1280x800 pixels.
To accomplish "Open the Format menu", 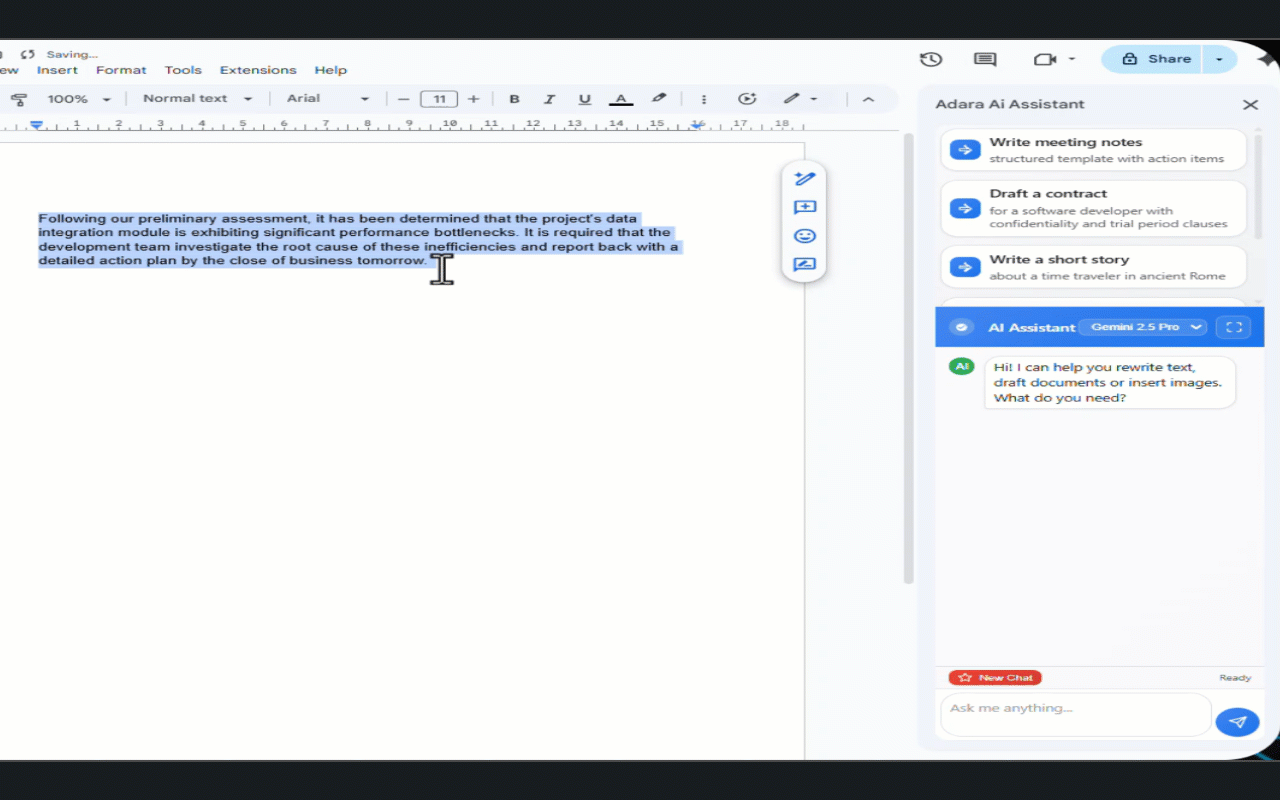I will (x=121, y=70).
